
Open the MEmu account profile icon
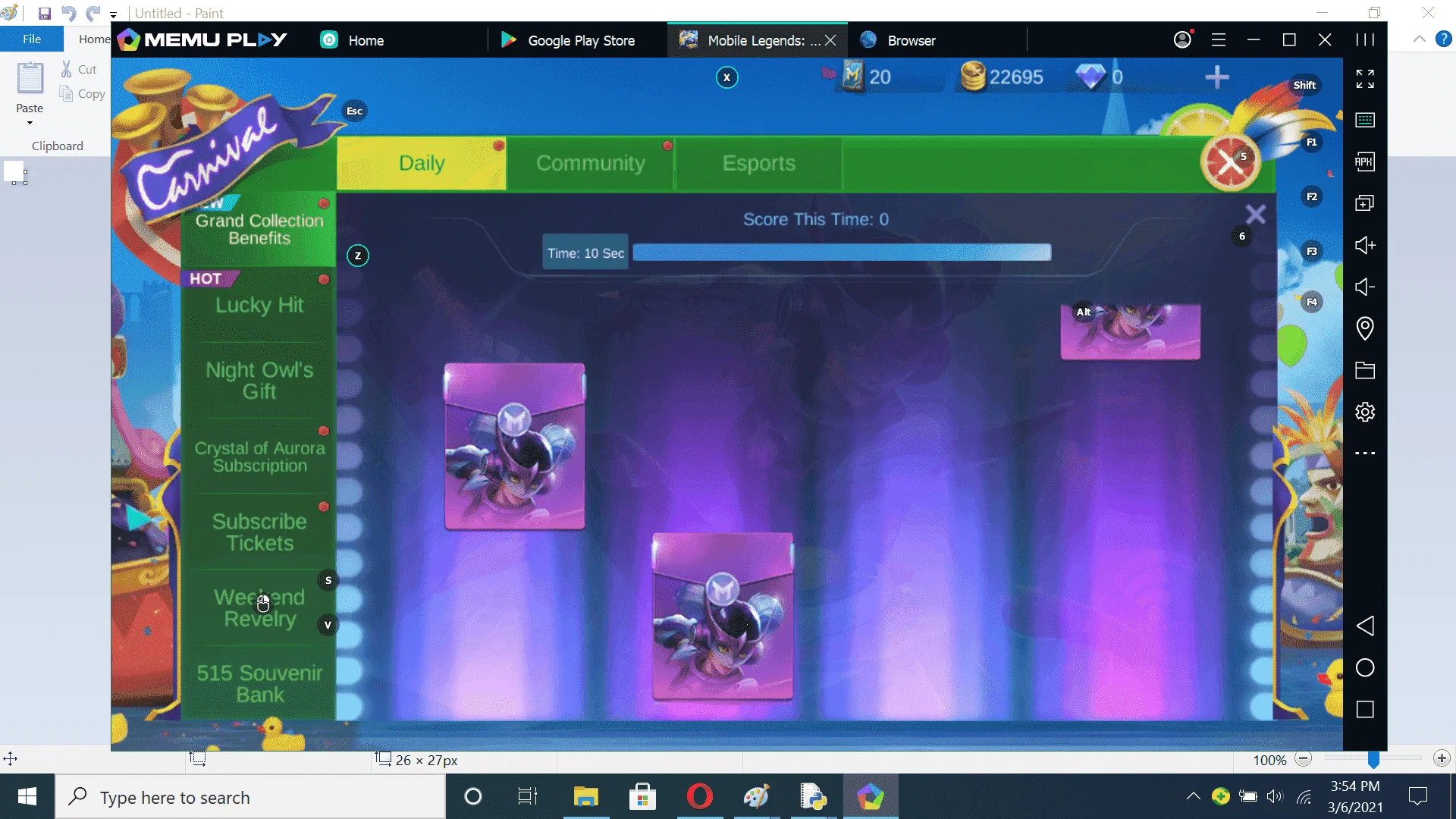tap(1183, 39)
